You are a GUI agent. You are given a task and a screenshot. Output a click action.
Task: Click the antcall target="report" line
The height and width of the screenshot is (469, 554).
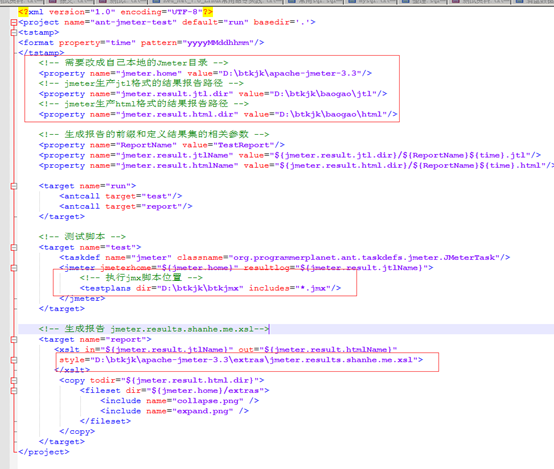tap(126, 206)
